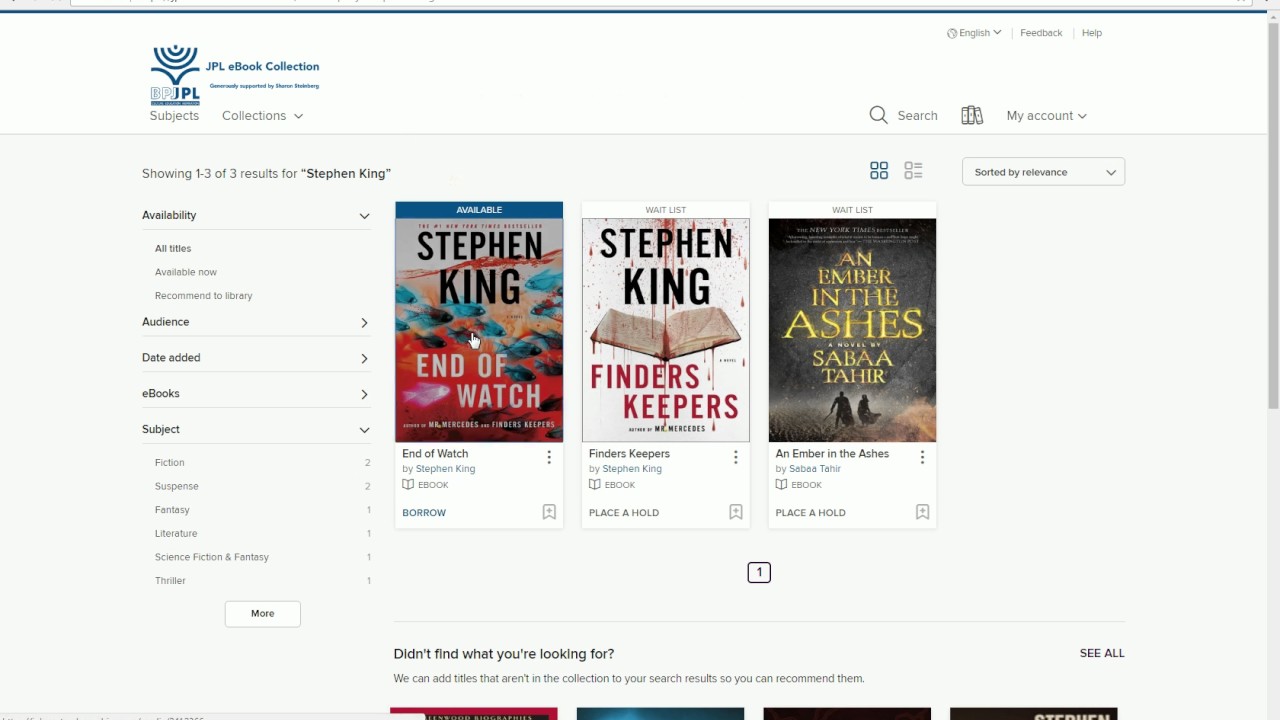This screenshot has height=720, width=1280.
Task: Open the English language dropdown
Action: [x=974, y=33]
